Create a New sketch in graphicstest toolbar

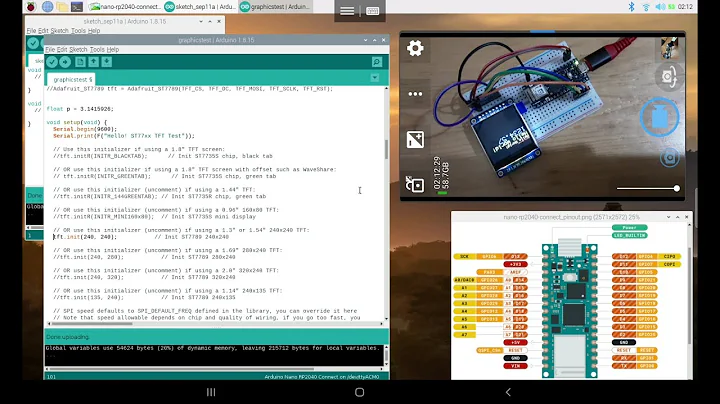pos(80,62)
